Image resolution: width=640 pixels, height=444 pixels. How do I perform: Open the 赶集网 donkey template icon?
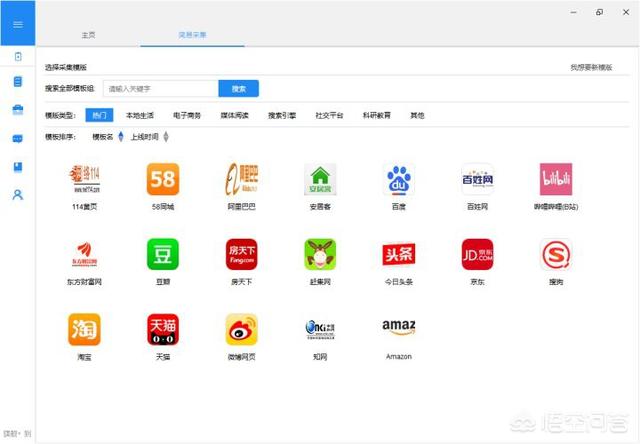pos(320,254)
